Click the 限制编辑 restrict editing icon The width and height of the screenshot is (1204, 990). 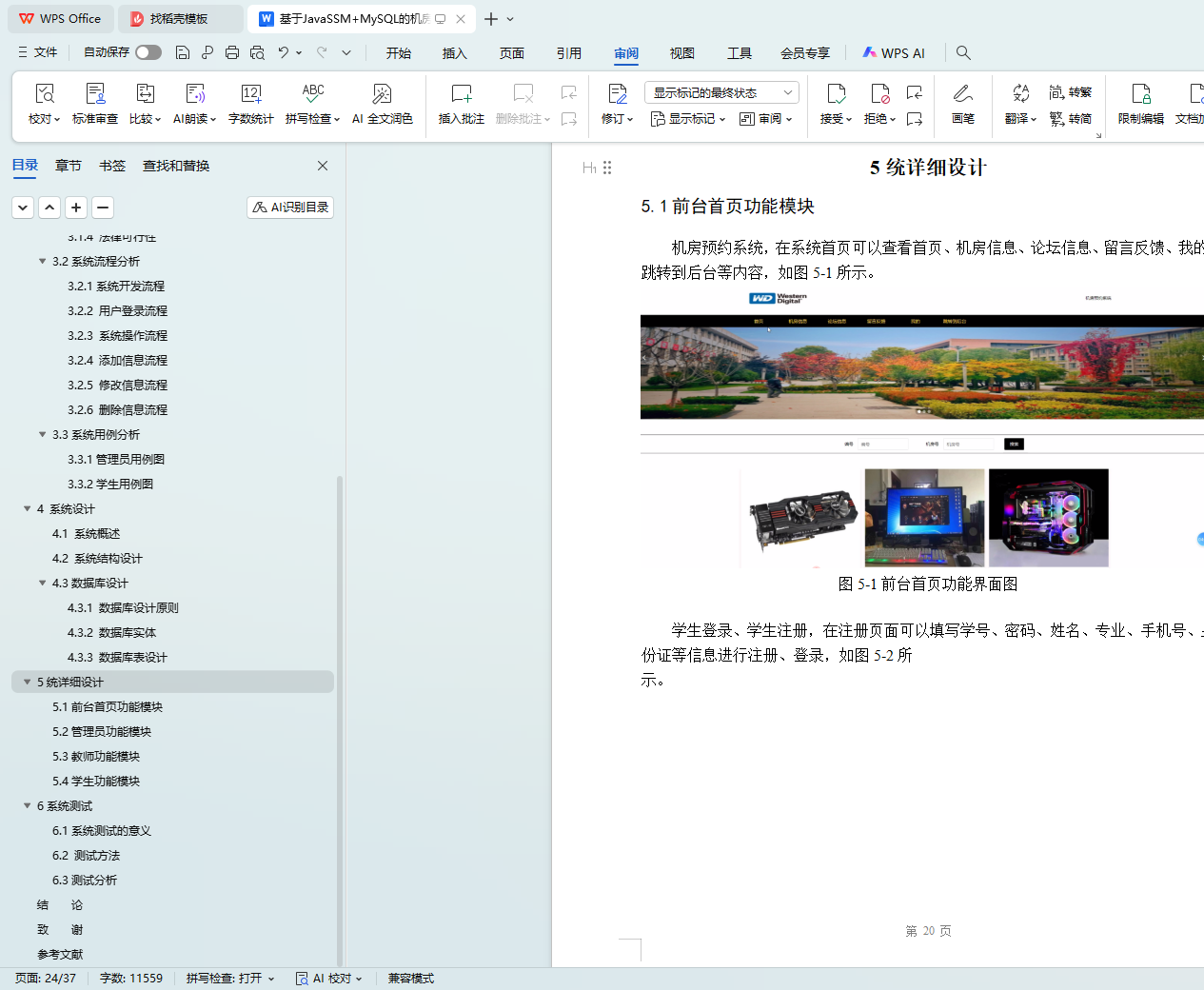pyautogui.click(x=1140, y=94)
